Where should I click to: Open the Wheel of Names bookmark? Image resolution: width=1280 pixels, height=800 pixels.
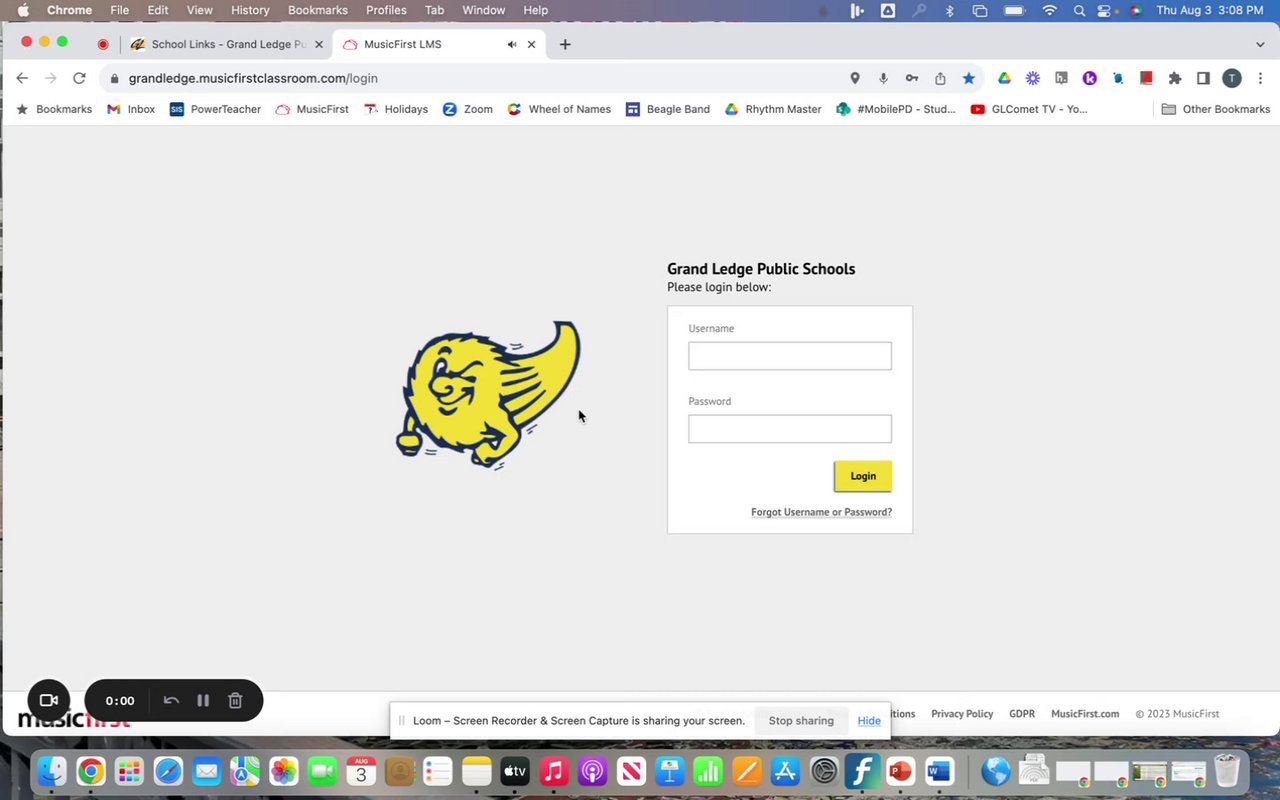tap(559, 109)
